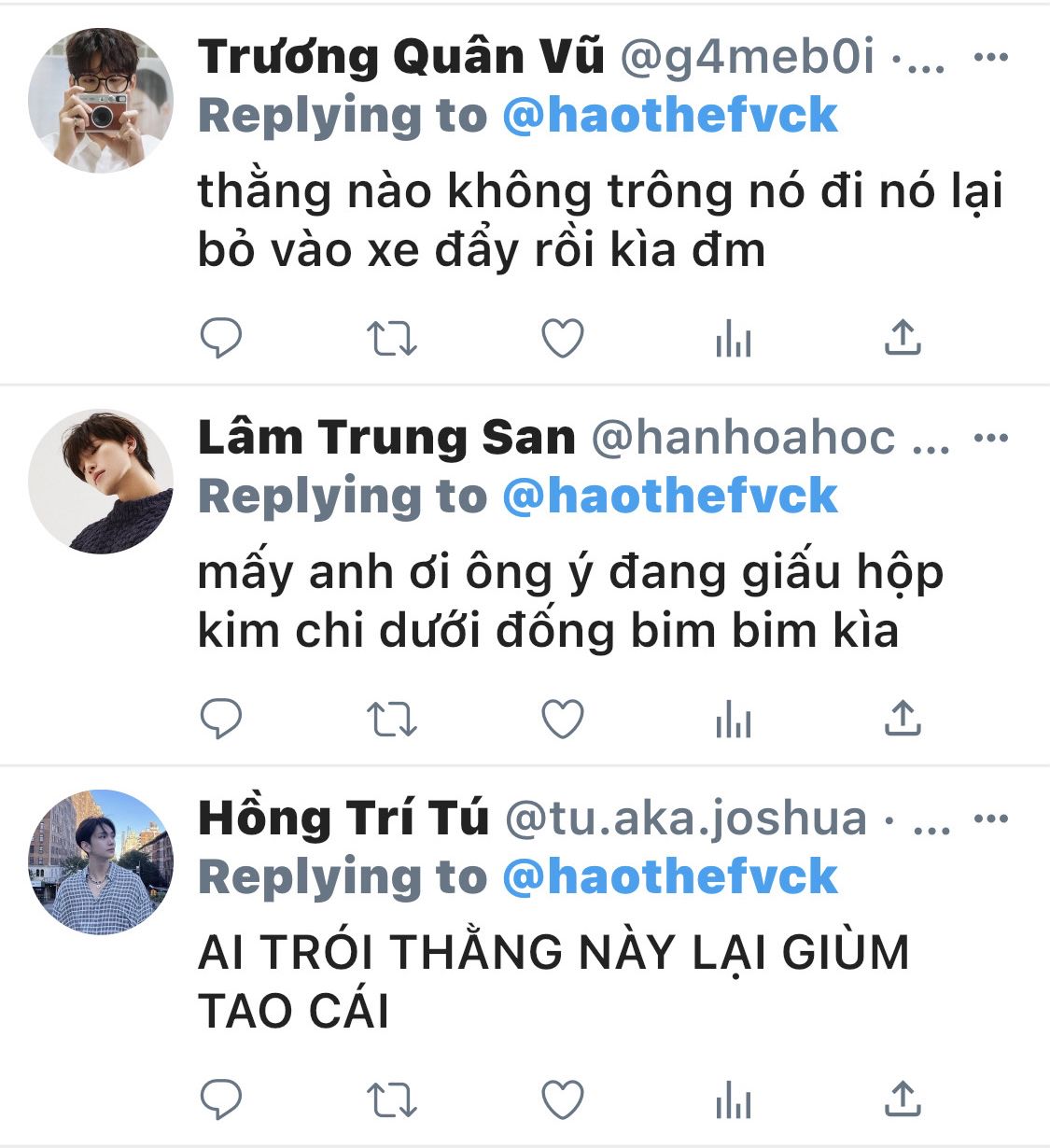
Task: Share Lâm Trung San's tweet
Action: tap(903, 719)
